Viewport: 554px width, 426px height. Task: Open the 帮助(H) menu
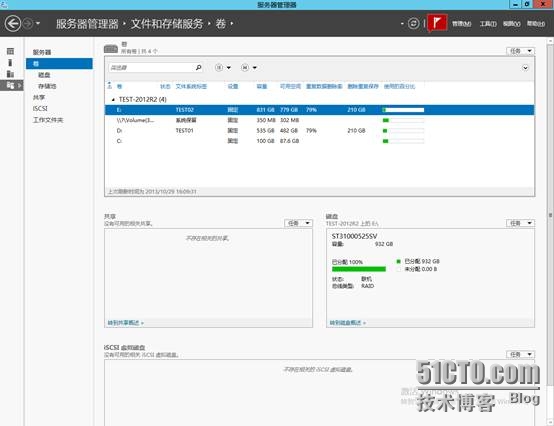[536, 24]
